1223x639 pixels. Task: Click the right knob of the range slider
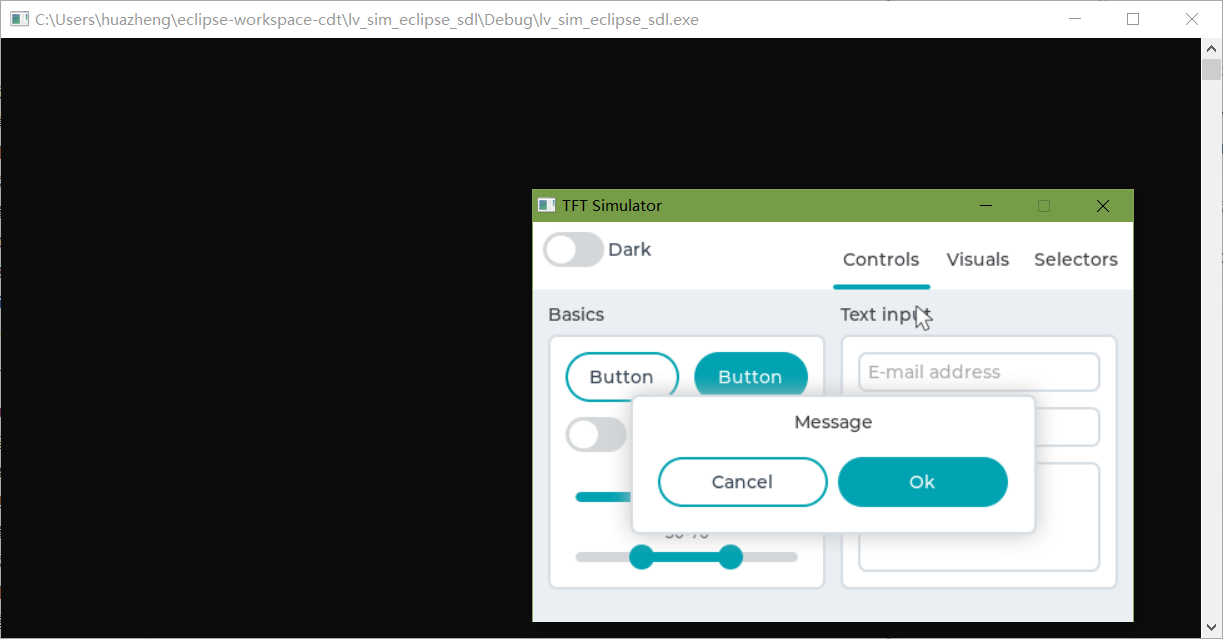(x=730, y=557)
